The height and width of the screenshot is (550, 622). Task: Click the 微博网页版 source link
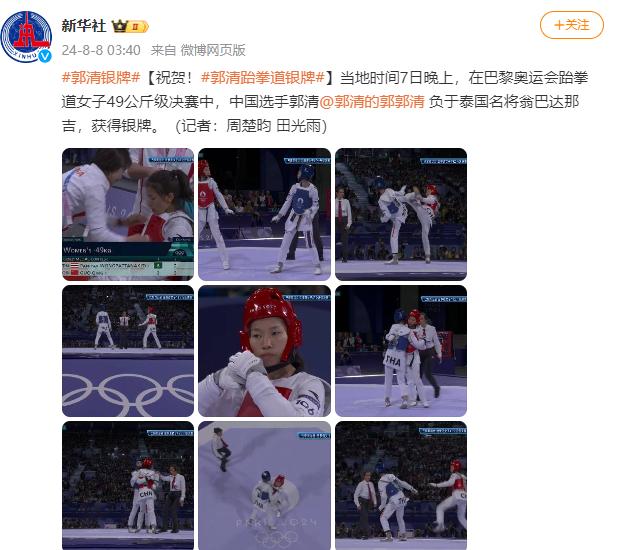click(213, 50)
